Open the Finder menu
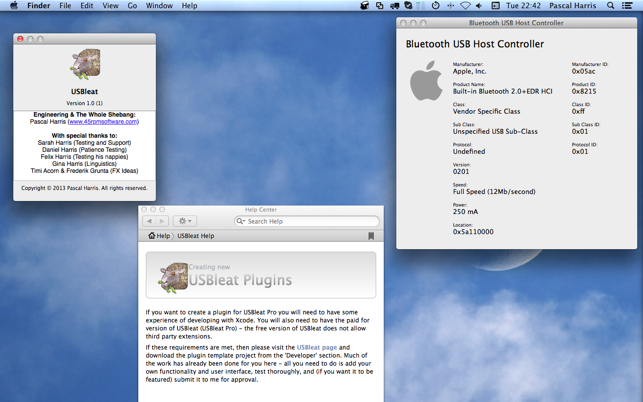The height and width of the screenshot is (402, 643). pos(39,6)
